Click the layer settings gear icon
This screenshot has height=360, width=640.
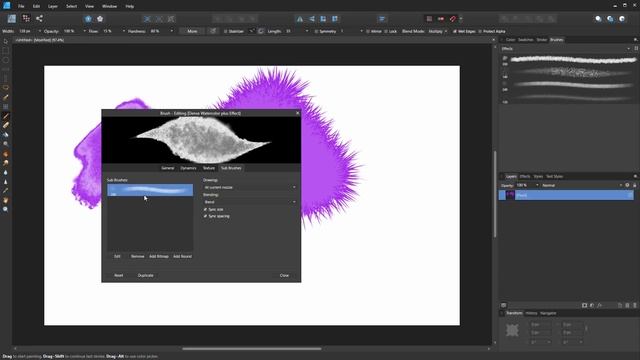(627, 185)
